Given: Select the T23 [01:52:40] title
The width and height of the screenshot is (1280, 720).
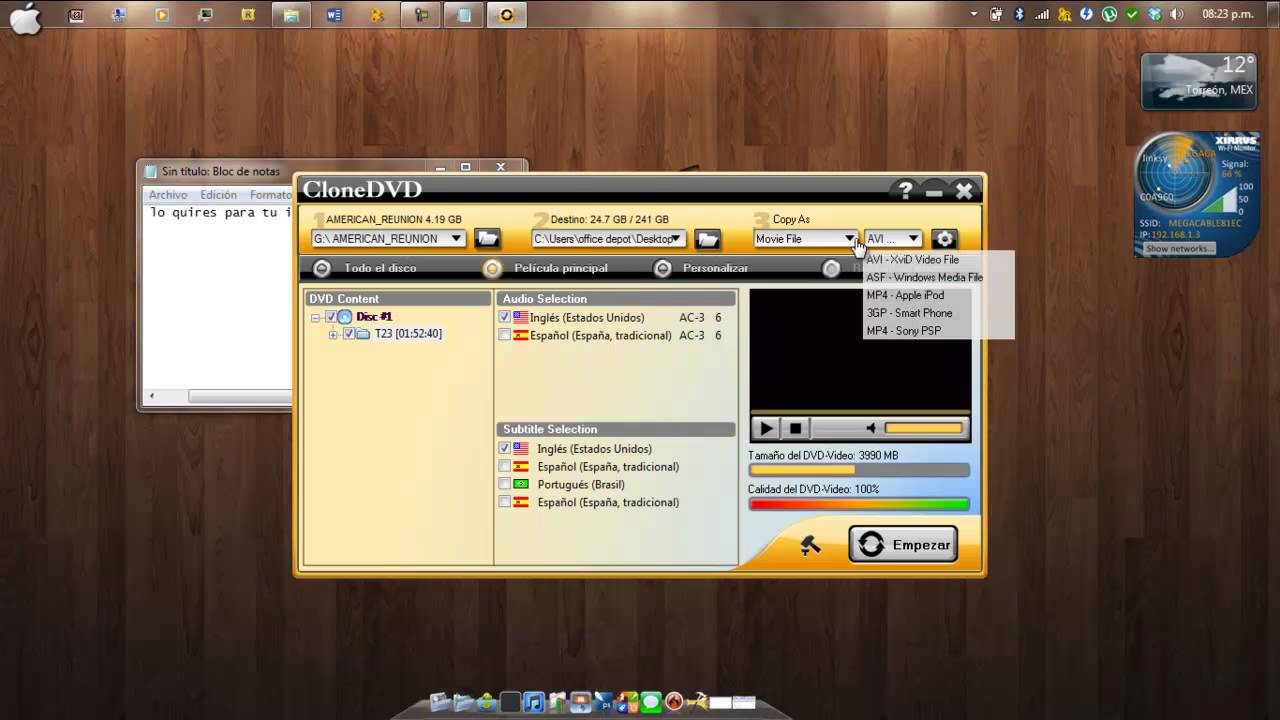Looking at the screenshot, I should pyautogui.click(x=408, y=334).
